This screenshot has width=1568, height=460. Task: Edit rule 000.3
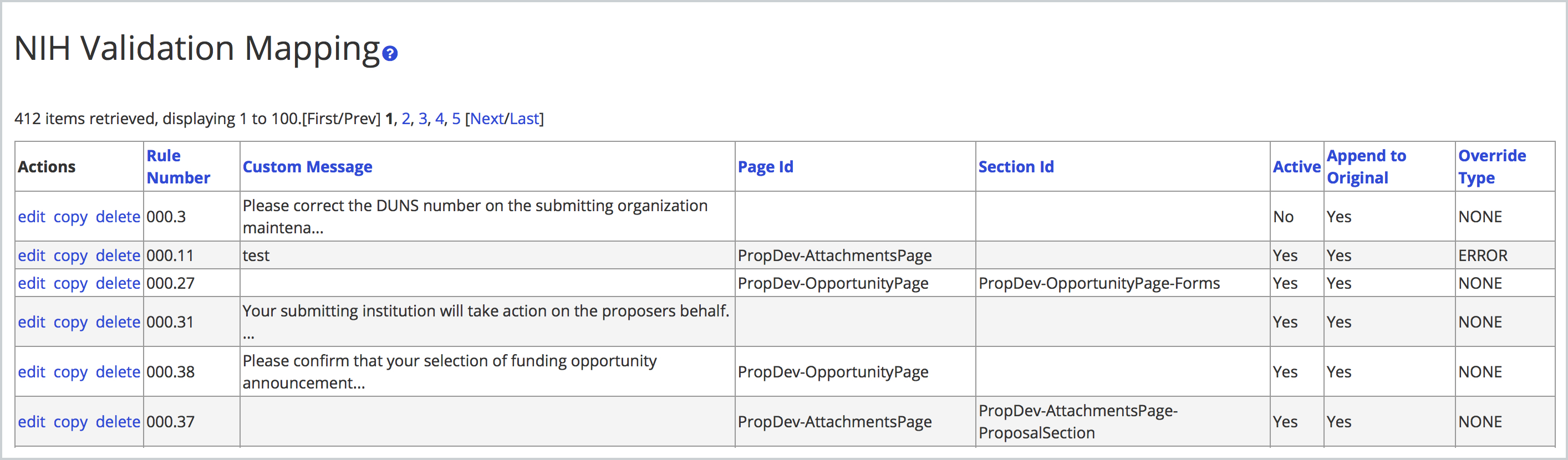click(x=32, y=217)
